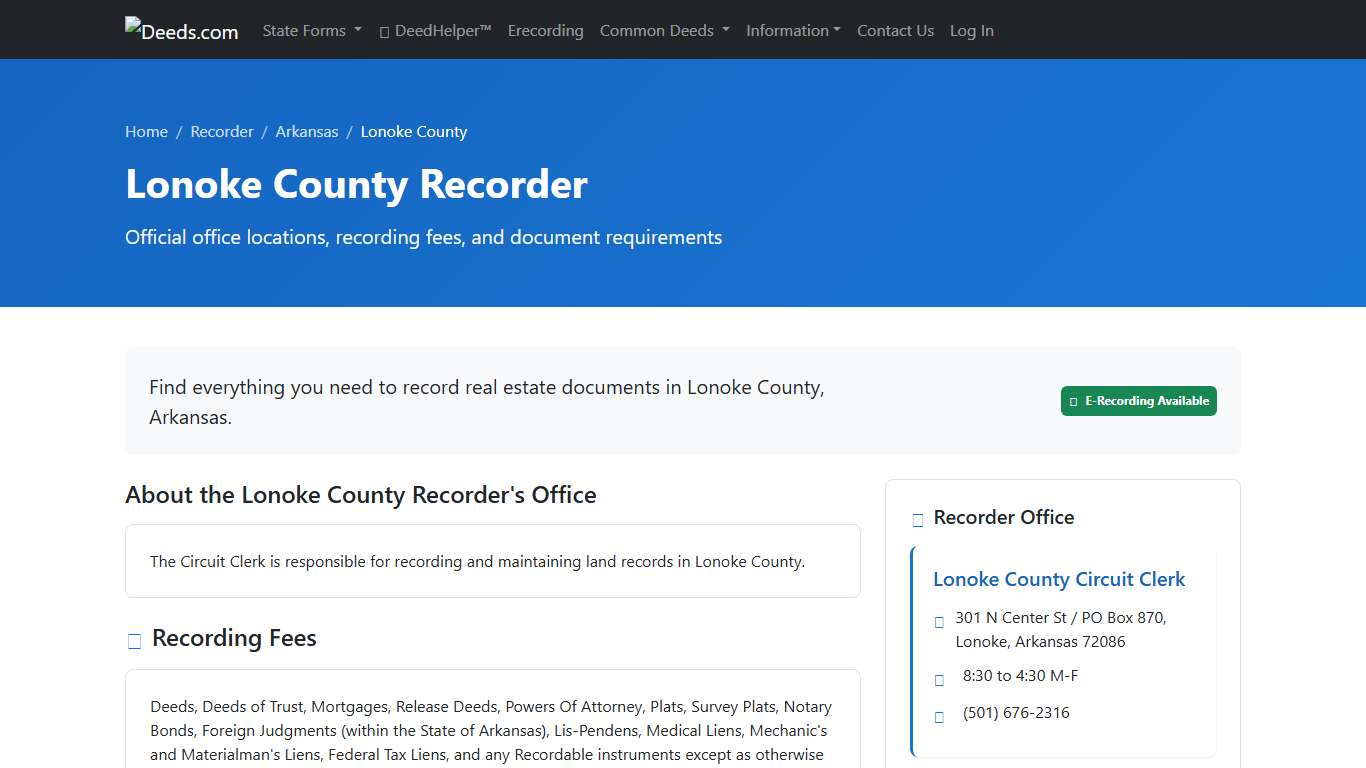Expand the Common Deeds menu
1366x768 pixels.
tap(664, 30)
